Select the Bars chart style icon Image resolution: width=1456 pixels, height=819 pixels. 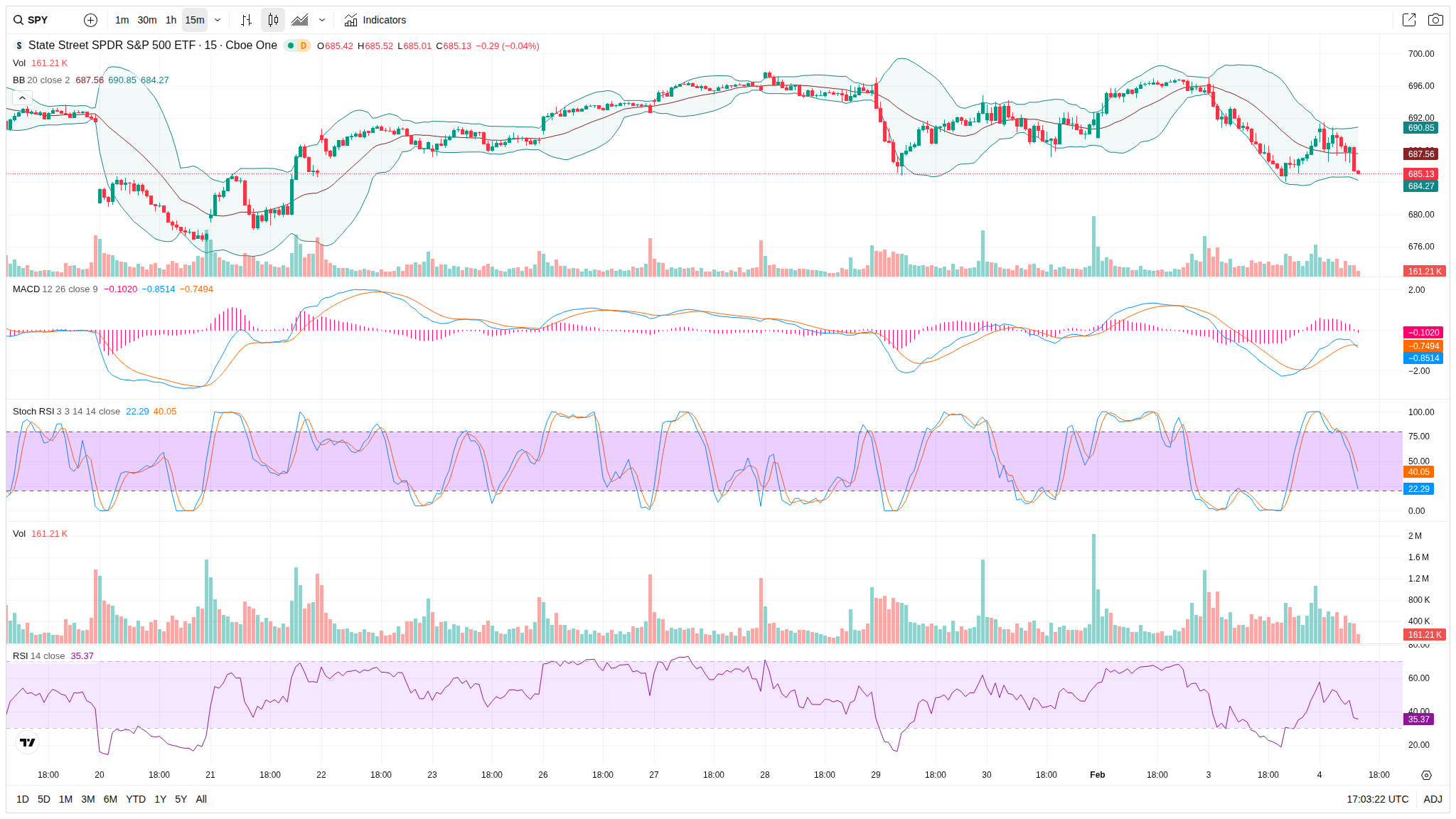(246, 20)
